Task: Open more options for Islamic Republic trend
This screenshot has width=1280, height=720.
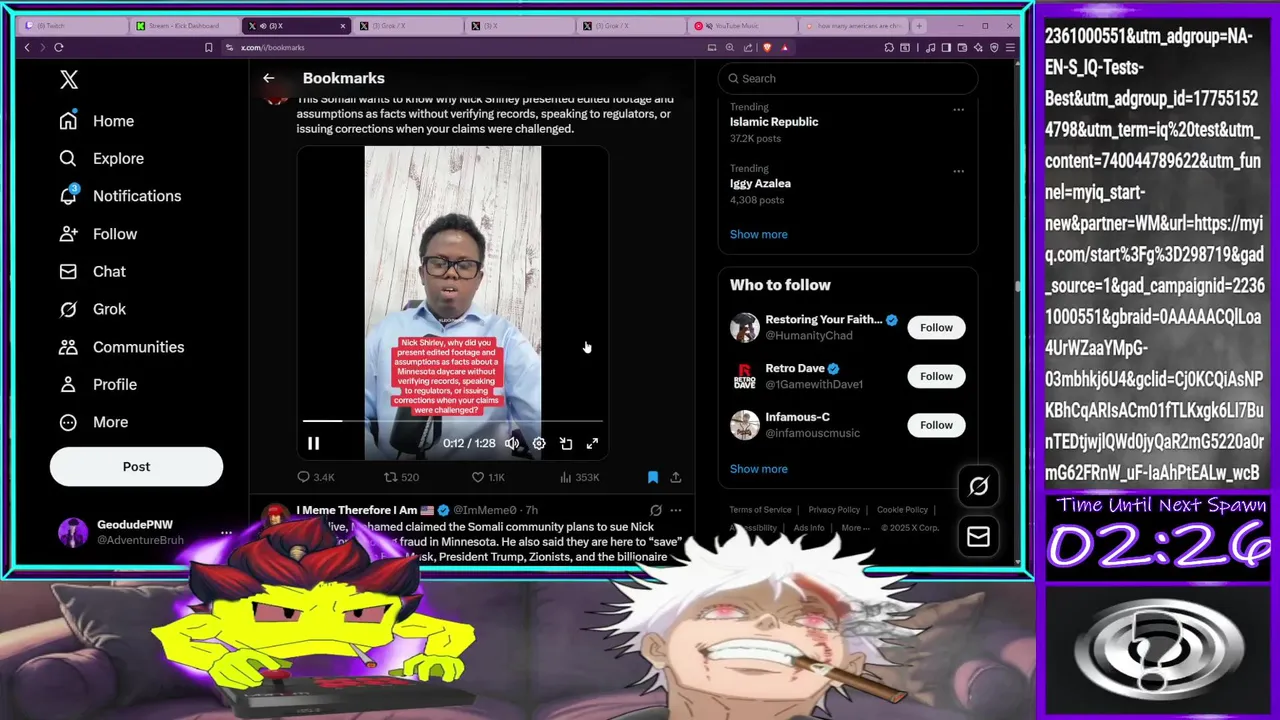Action: pyautogui.click(x=958, y=109)
